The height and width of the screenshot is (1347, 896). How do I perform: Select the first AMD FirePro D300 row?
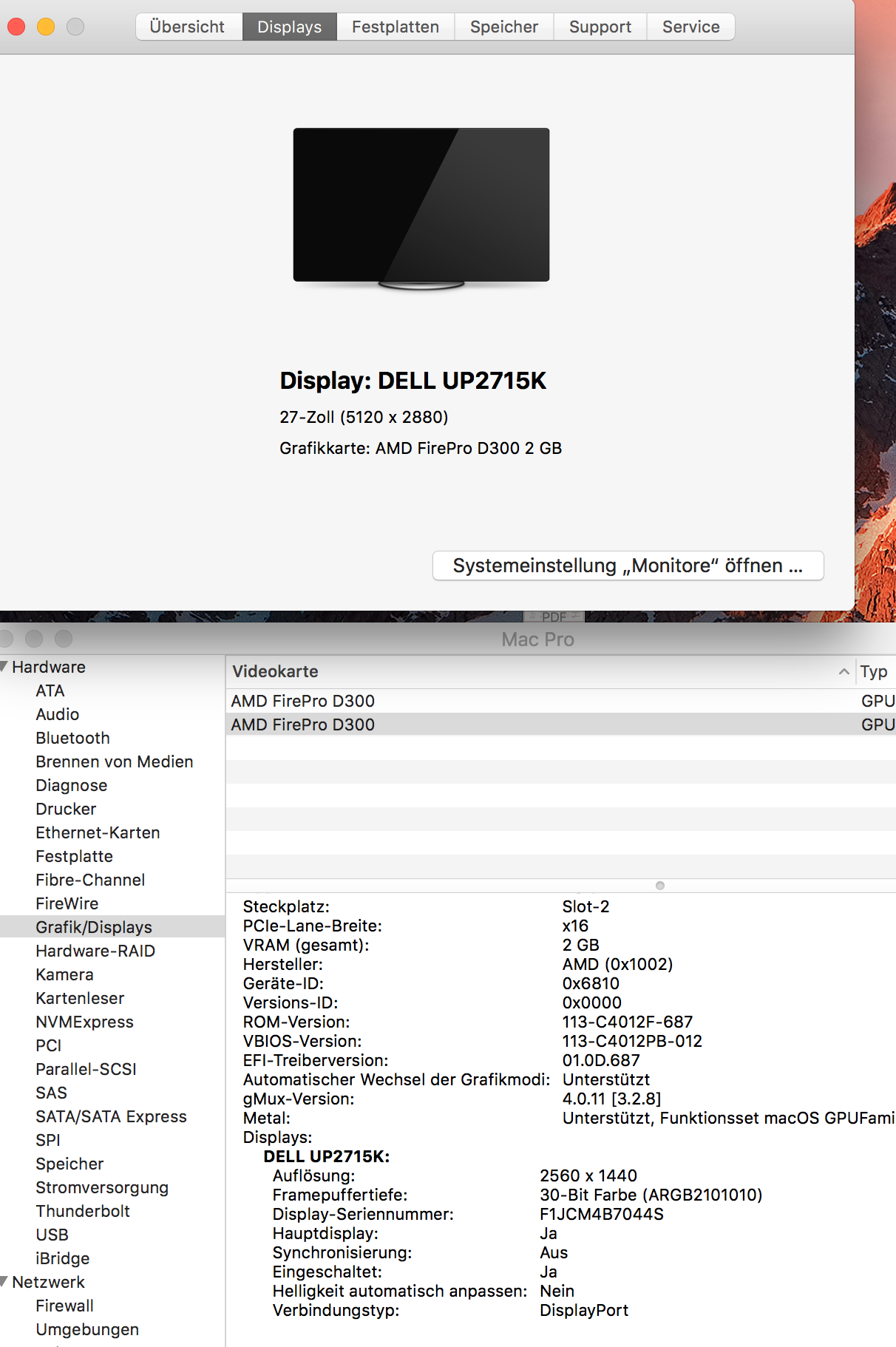(x=560, y=701)
